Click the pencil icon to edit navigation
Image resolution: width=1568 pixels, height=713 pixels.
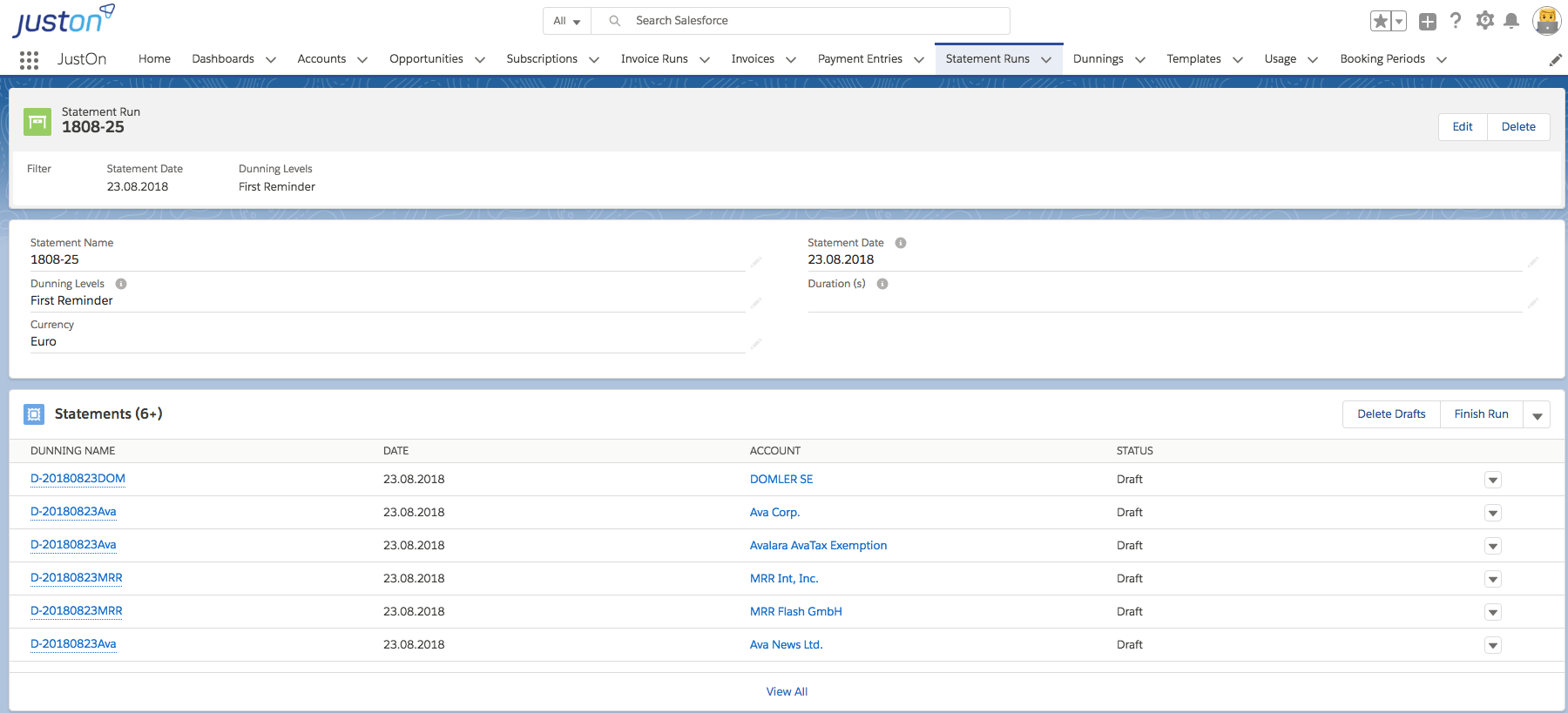click(1555, 59)
